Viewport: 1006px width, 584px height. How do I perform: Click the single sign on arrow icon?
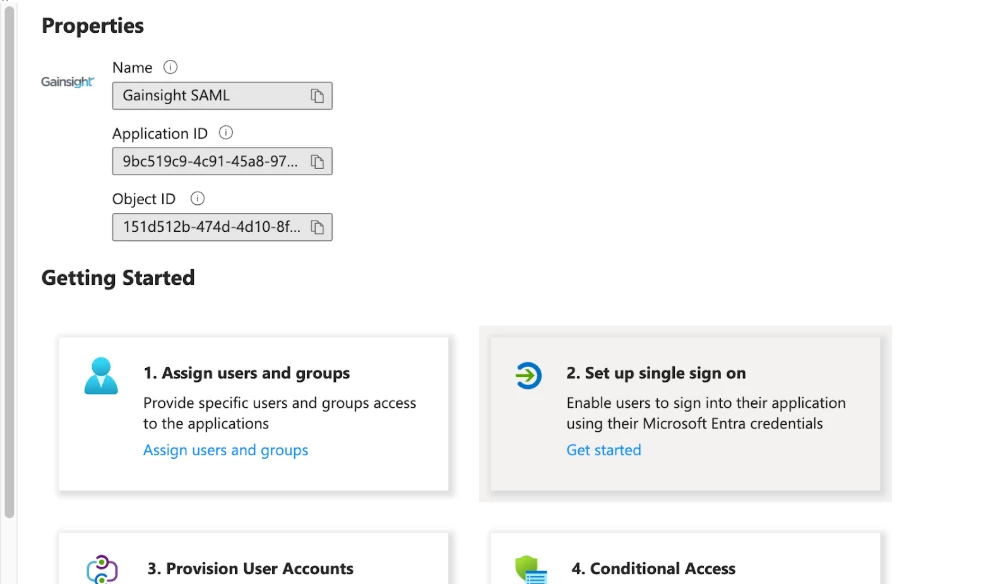[x=528, y=375]
